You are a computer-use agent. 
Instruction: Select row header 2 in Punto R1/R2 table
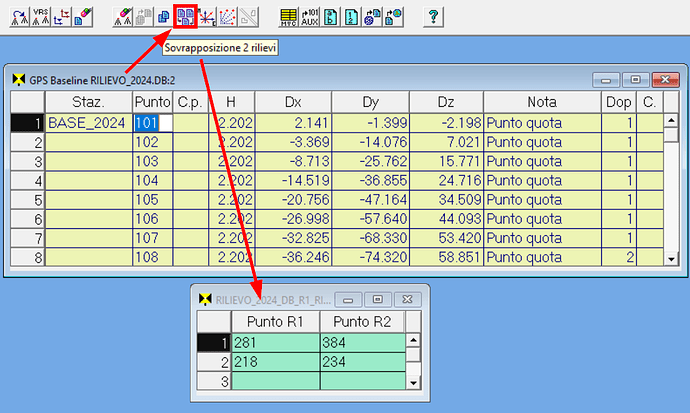pos(214,362)
